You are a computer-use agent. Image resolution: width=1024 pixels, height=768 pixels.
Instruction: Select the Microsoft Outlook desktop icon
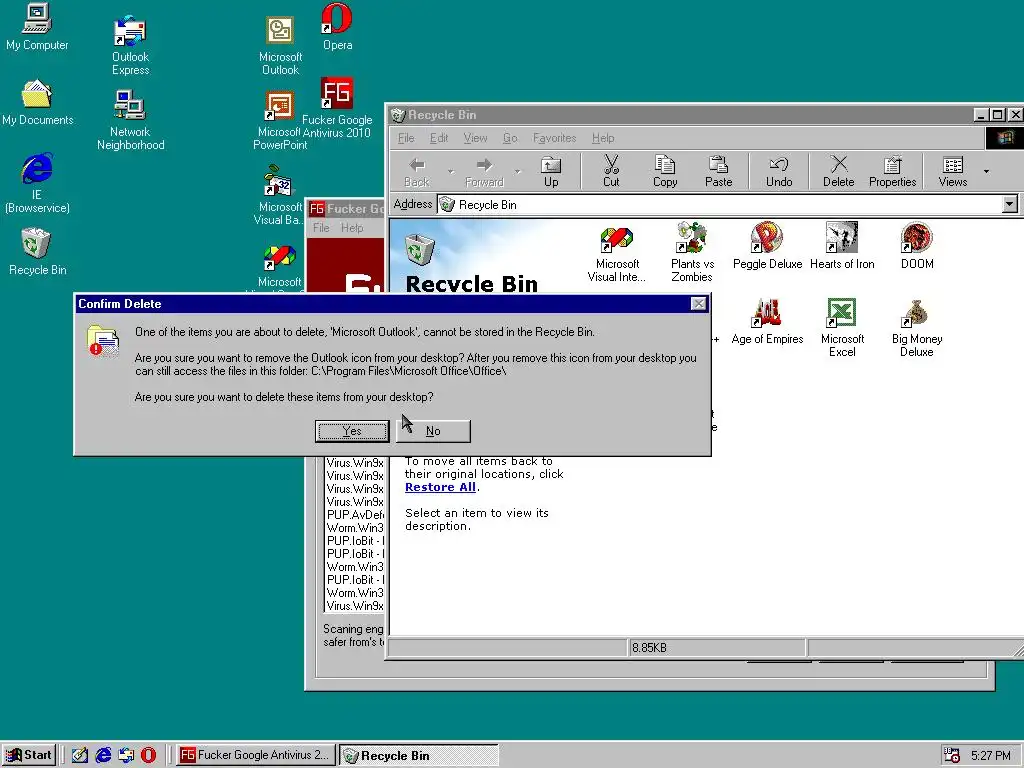tap(280, 46)
